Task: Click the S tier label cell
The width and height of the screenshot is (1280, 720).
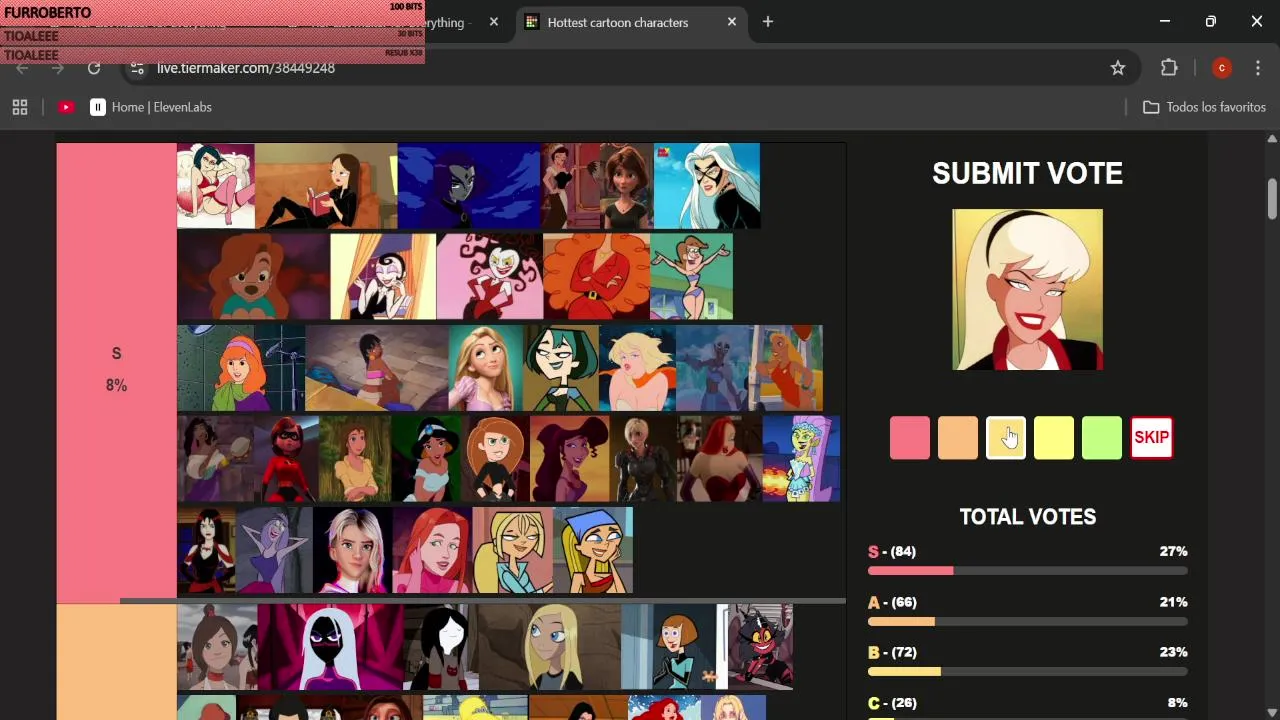Action: pos(116,373)
